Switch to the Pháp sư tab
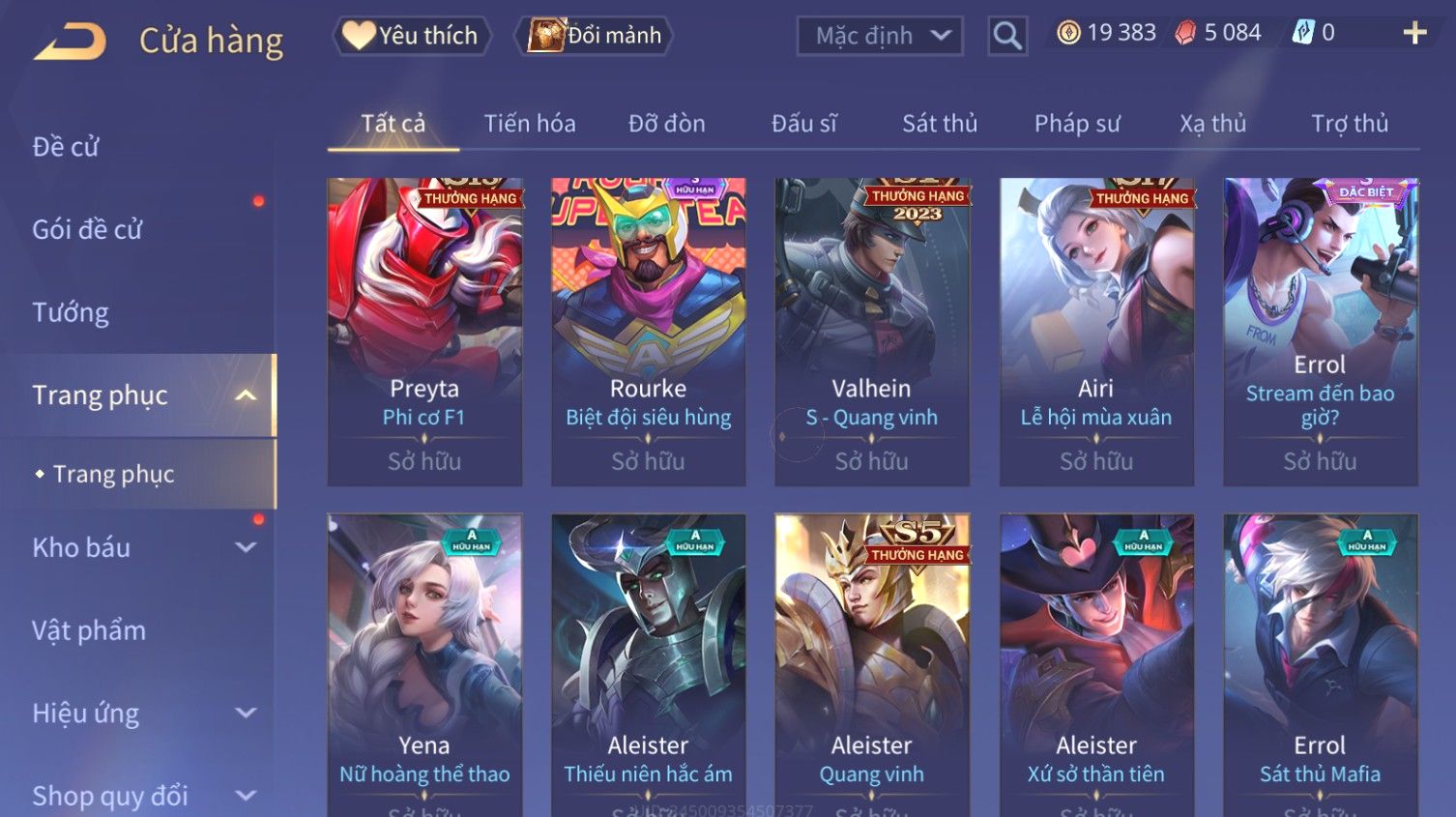The image size is (1456, 817). (x=1077, y=124)
